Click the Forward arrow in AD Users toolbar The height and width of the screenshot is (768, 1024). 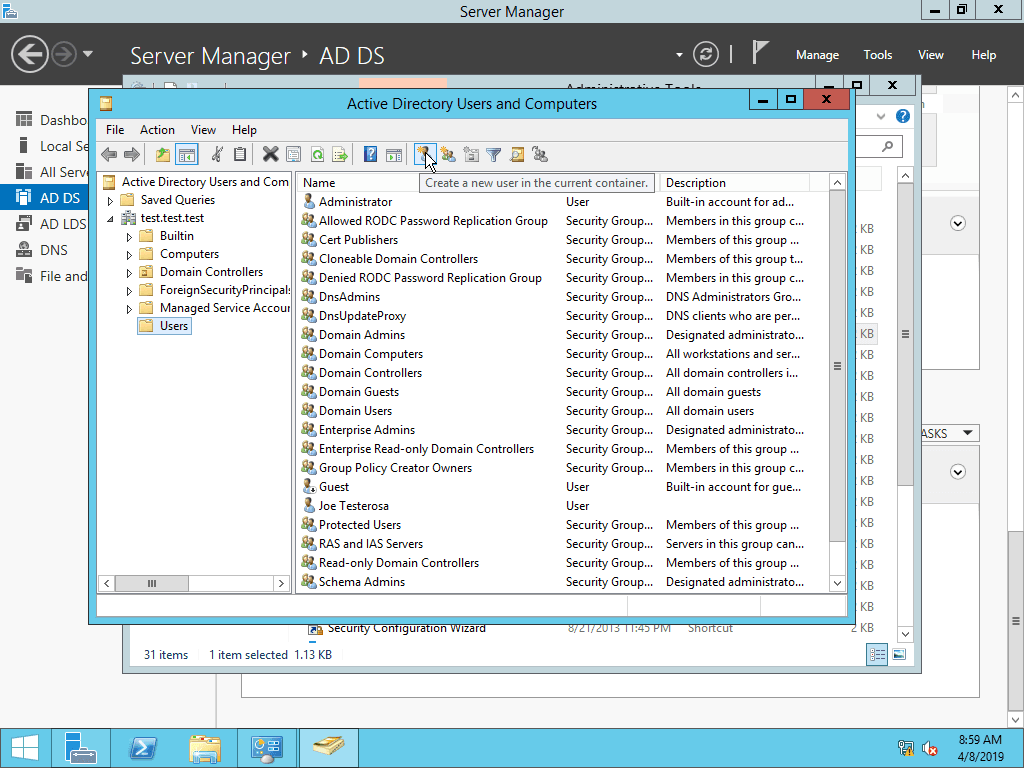pyautogui.click(x=132, y=155)
